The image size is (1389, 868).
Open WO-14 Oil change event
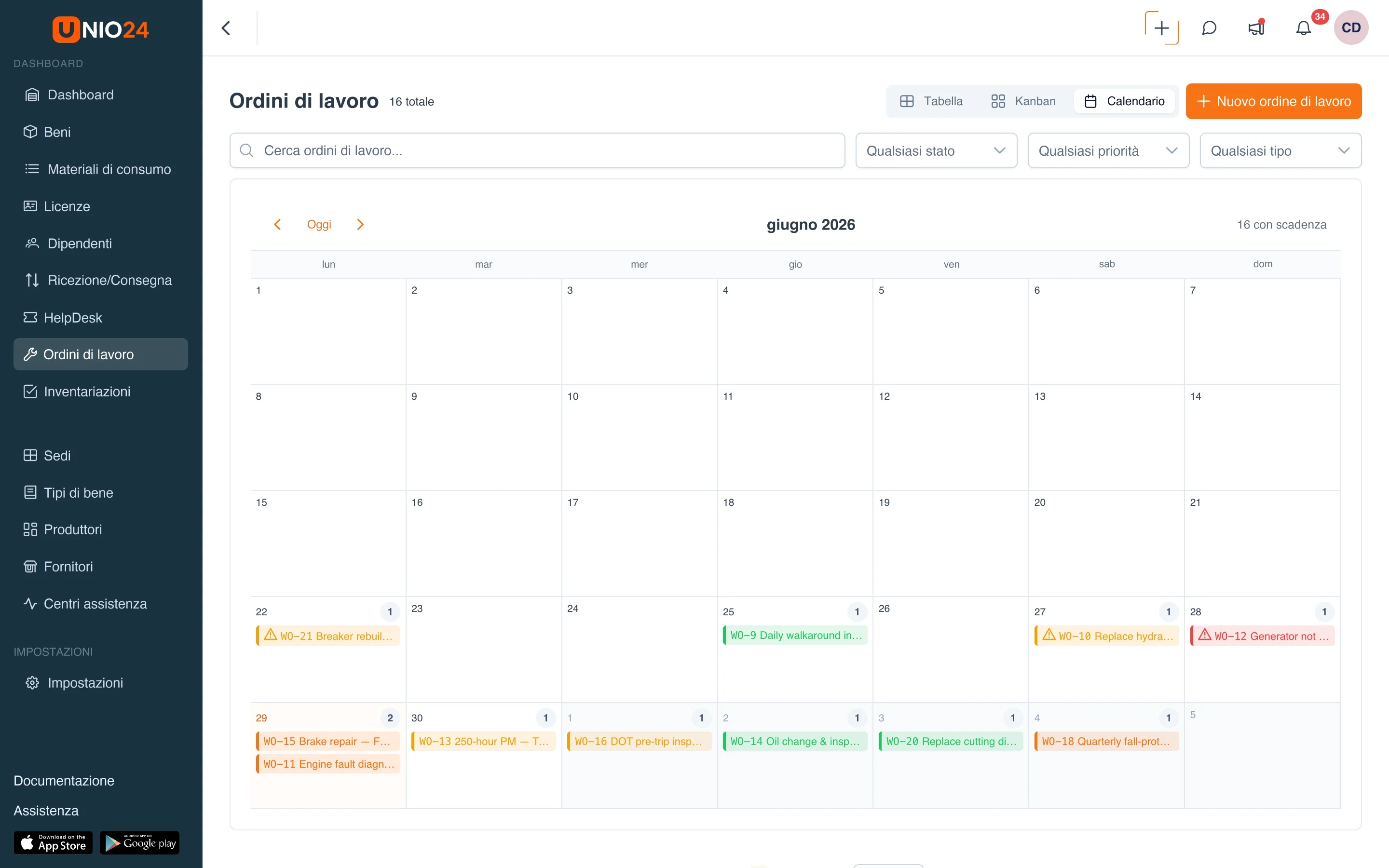(x=795, y=741)
